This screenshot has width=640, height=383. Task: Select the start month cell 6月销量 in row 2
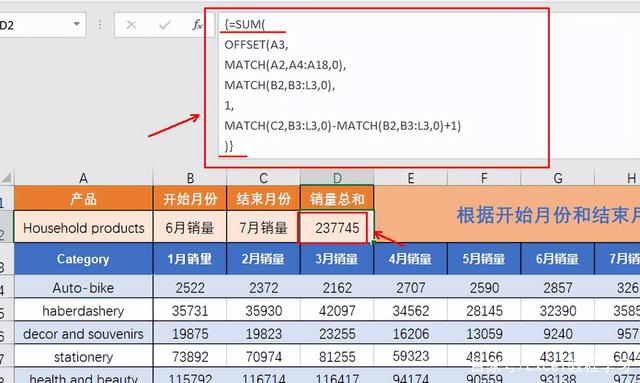tap(190, 227)
